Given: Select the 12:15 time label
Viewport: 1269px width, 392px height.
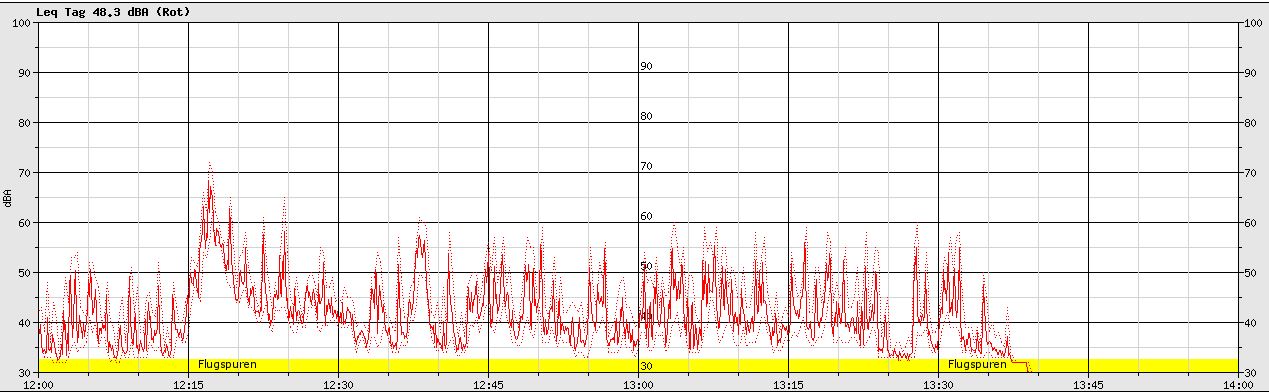Looking at the screenshot, I should click(x=188, y=384).
